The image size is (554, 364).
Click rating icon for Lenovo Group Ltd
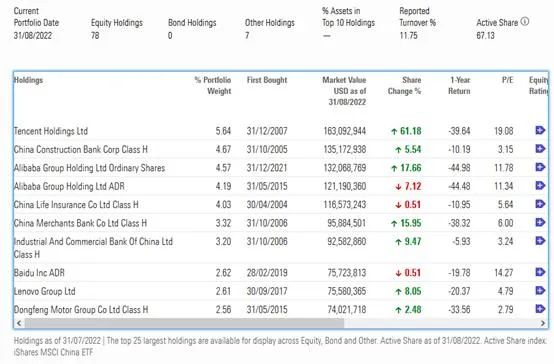[x=540, y=290]
